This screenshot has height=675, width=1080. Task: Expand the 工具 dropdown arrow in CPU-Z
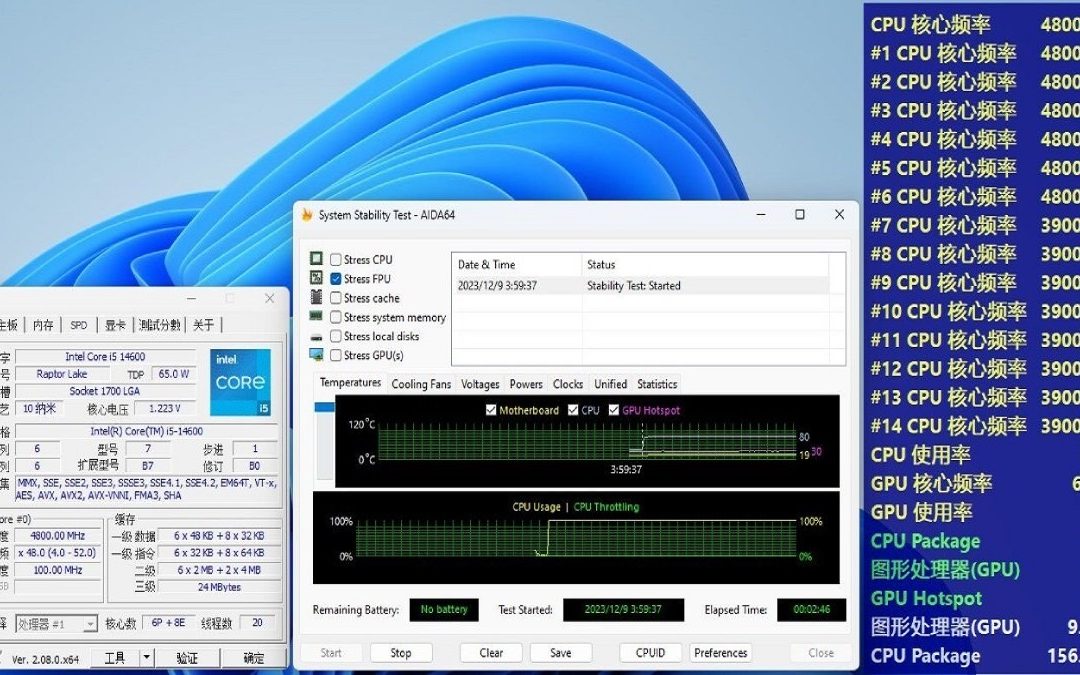click(x=146, y=658)
